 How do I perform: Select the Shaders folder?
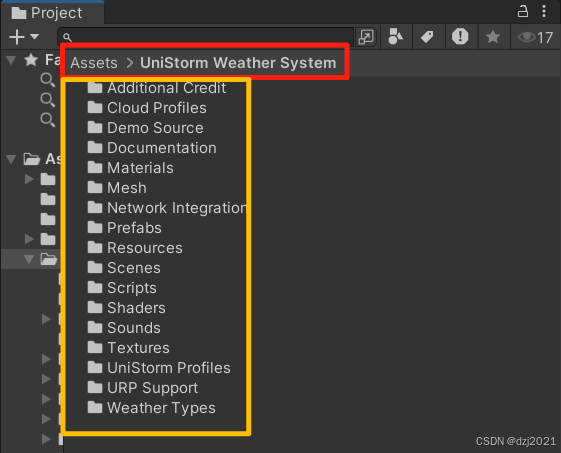click(126, 308)
